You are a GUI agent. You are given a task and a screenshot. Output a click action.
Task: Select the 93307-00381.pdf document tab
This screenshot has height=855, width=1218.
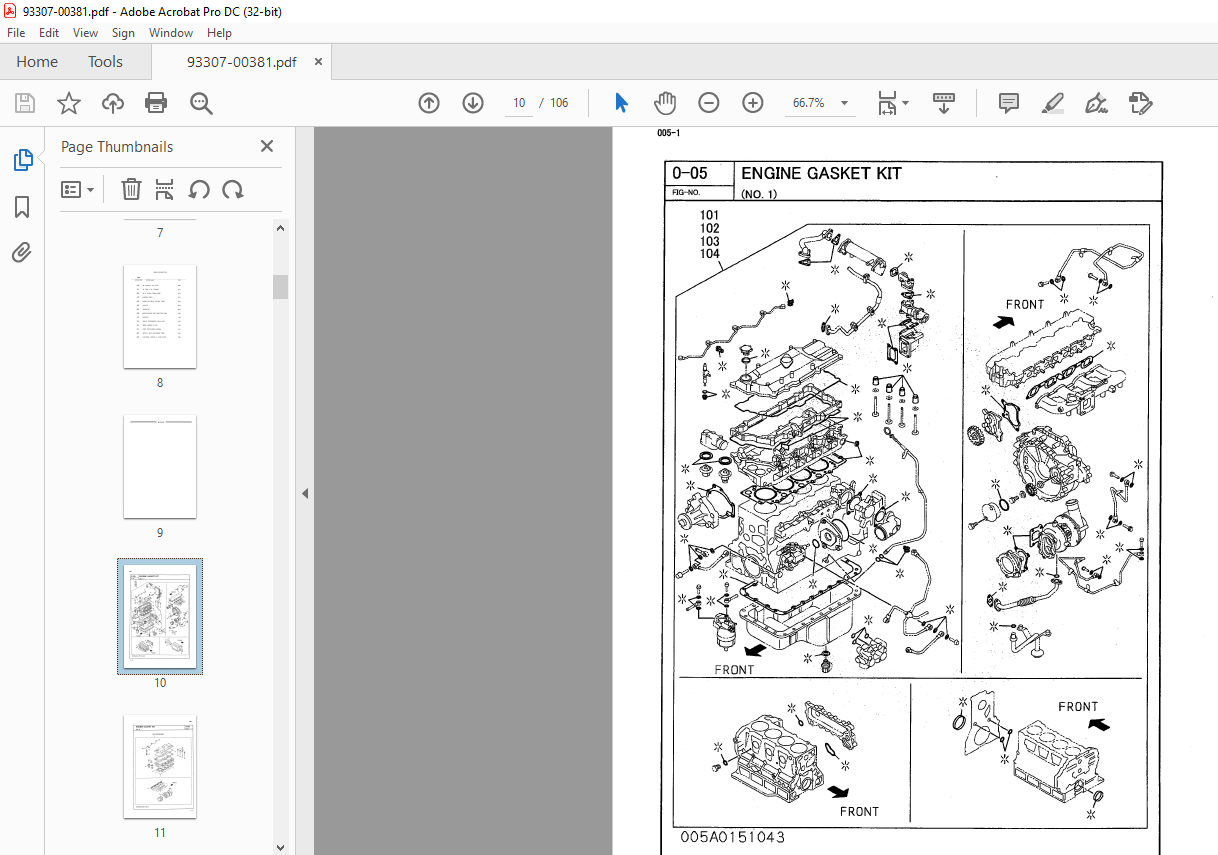[241, 62]
